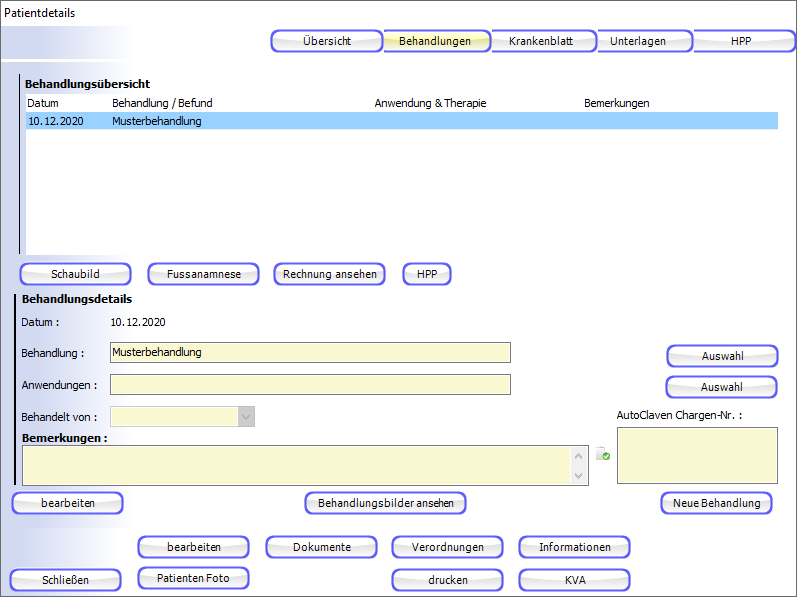This screenshot has height=597, width=797.
Task: Click the clipboard icon beside Bemerkungen field
Action: coord(603,453)
